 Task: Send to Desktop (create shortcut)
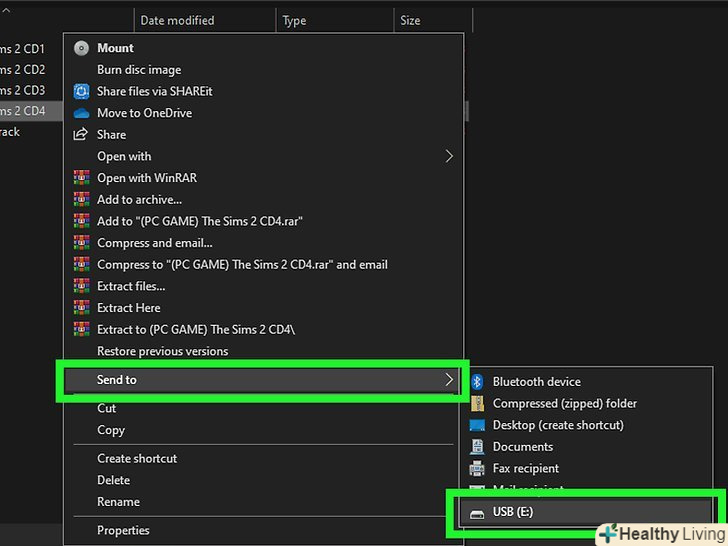586,425
